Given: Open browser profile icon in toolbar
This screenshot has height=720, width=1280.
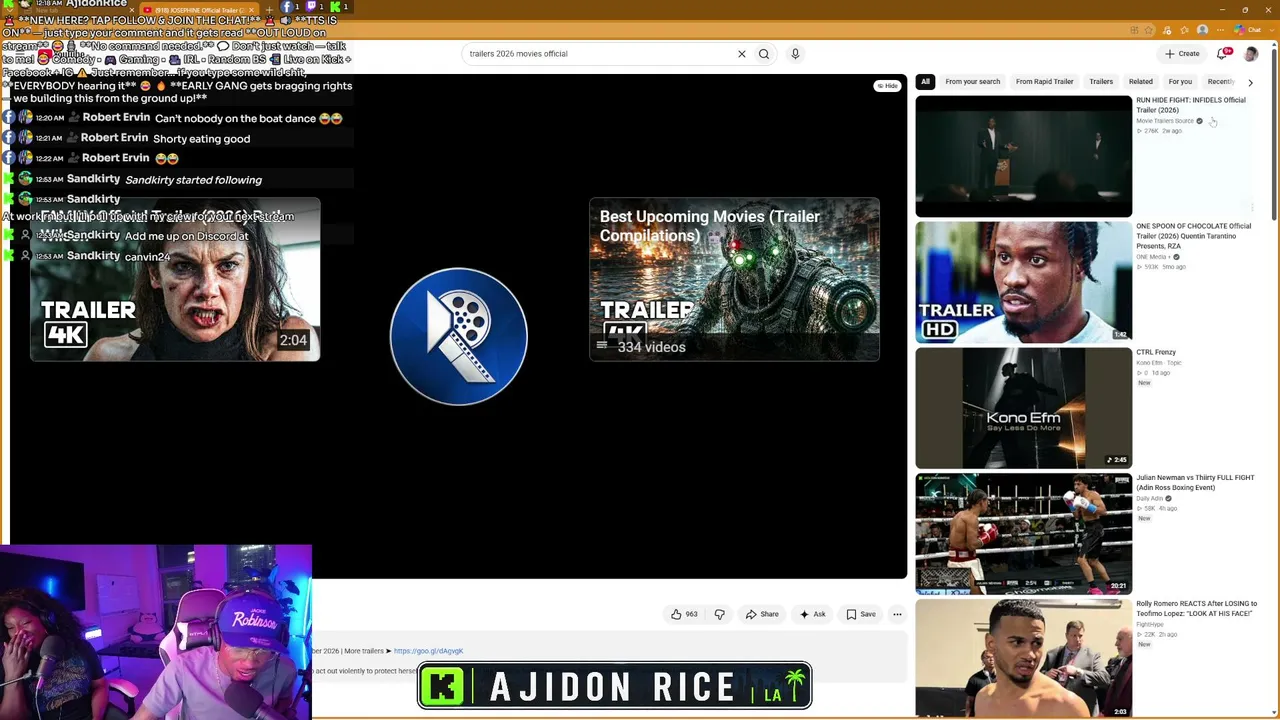Looking at the screenshot, I should click(x=1202, y=30).
